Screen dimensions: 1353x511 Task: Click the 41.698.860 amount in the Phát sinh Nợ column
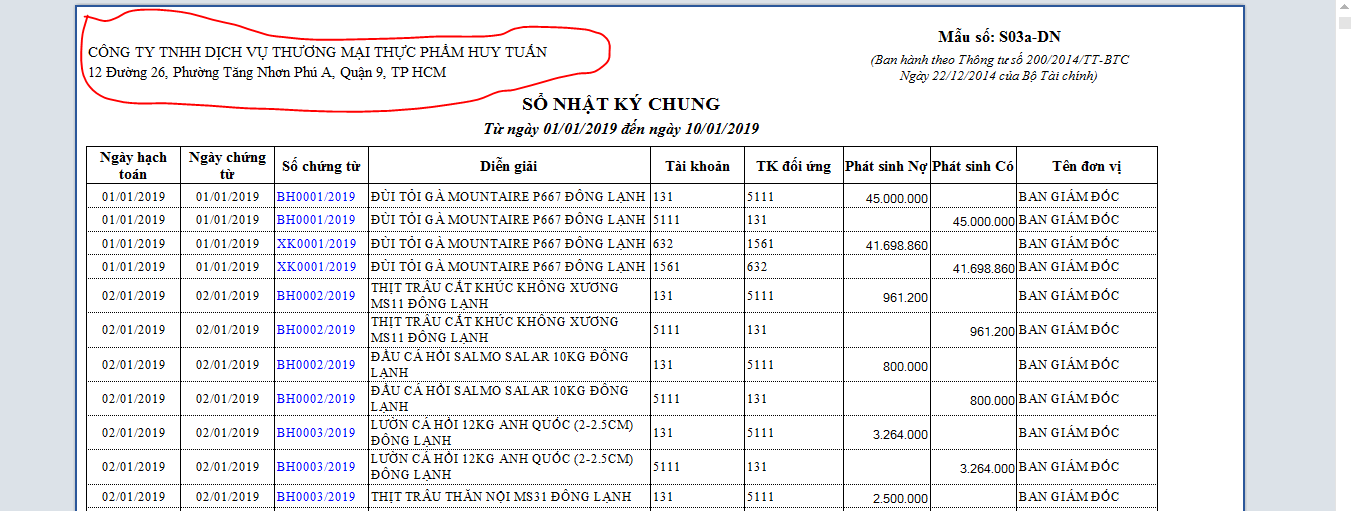897,246
